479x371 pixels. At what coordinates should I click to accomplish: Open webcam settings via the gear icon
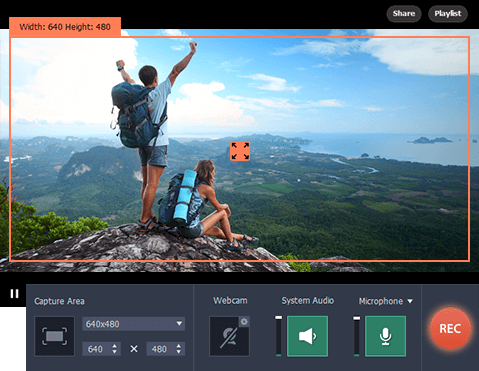click(244, 322)
